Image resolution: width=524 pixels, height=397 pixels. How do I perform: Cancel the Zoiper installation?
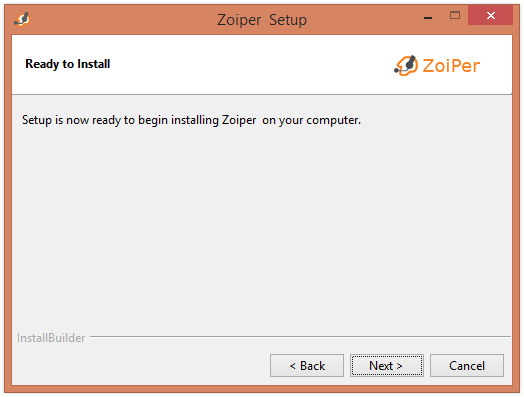pyautogui.click(x=467, y=366)
